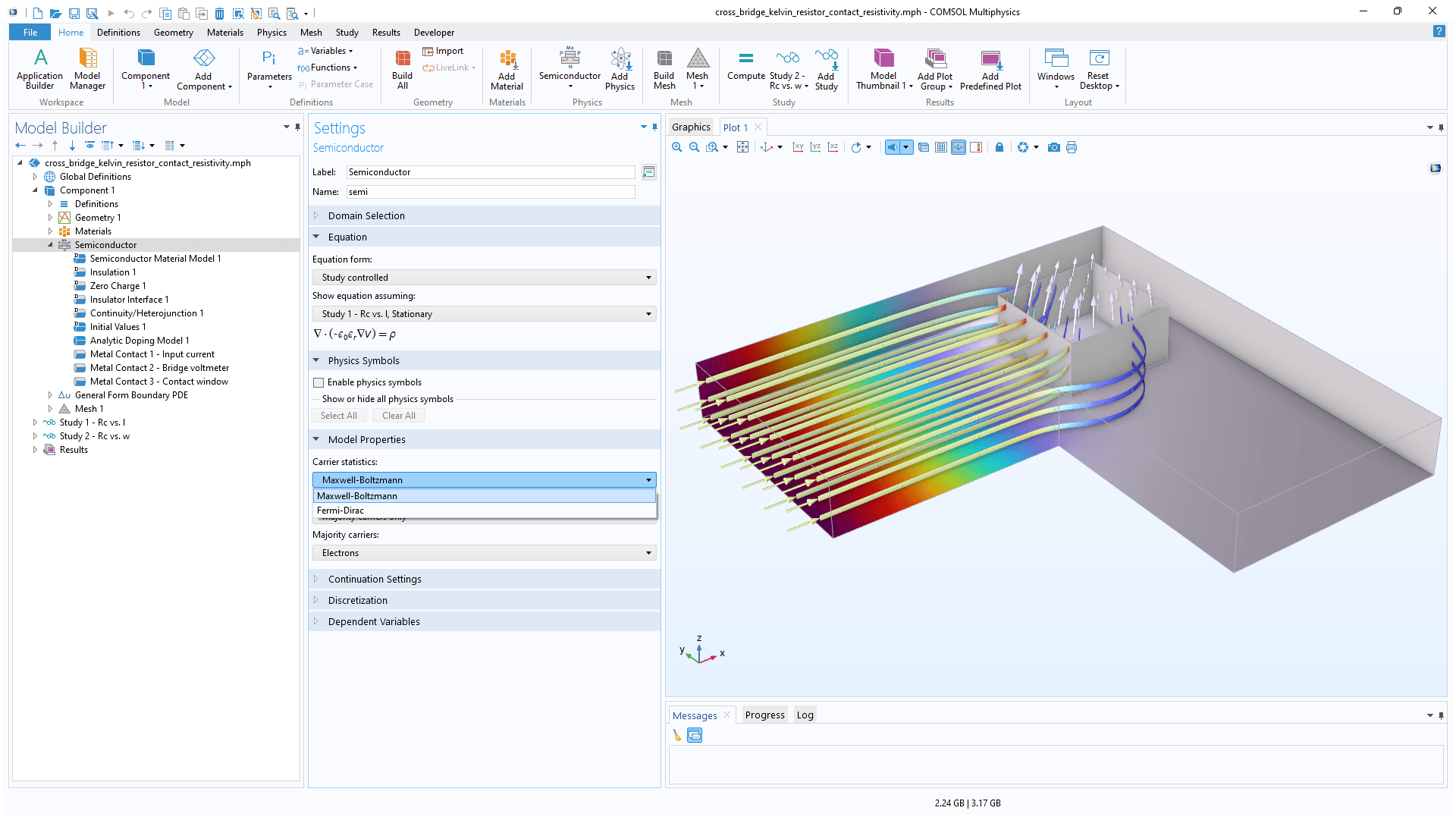Click Zoom In in Graphics toolbar
This screenshot has width=1456, height=817.
(676, 147)
